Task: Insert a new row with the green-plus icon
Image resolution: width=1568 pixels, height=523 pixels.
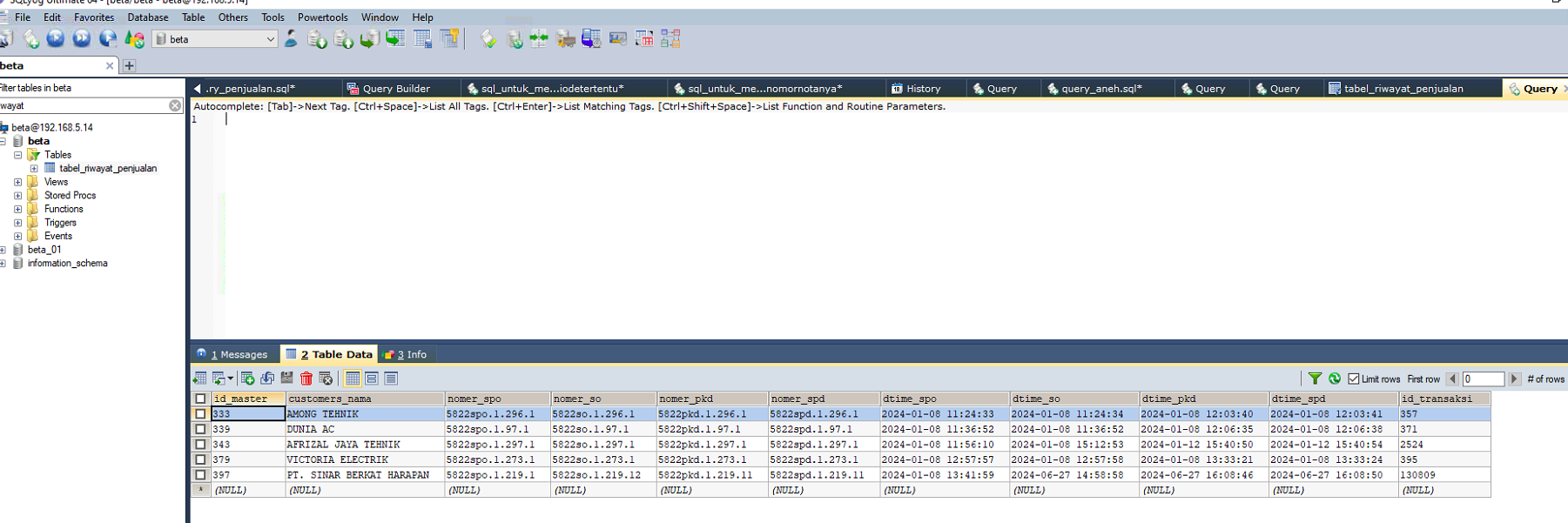Action: (x=248, y=379)
